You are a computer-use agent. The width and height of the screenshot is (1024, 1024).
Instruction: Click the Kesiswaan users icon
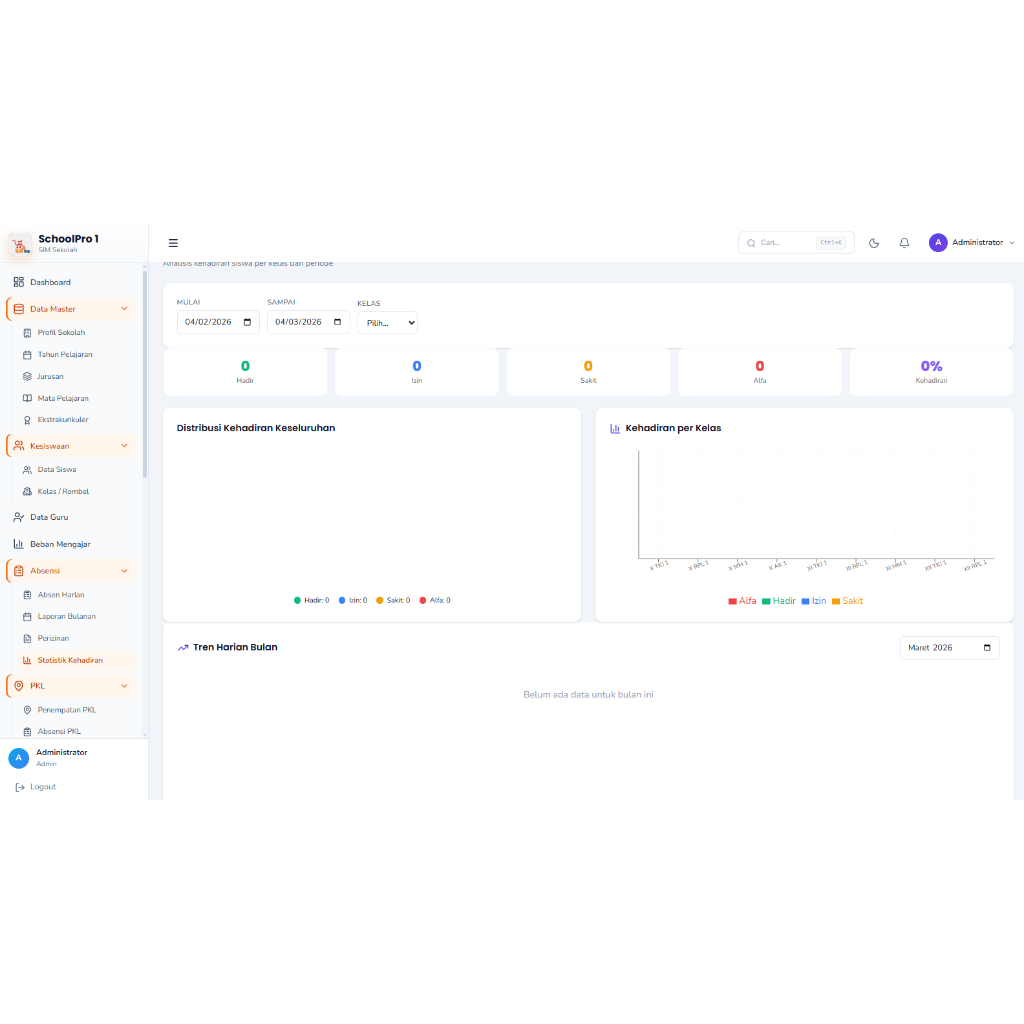coord(18,446)
